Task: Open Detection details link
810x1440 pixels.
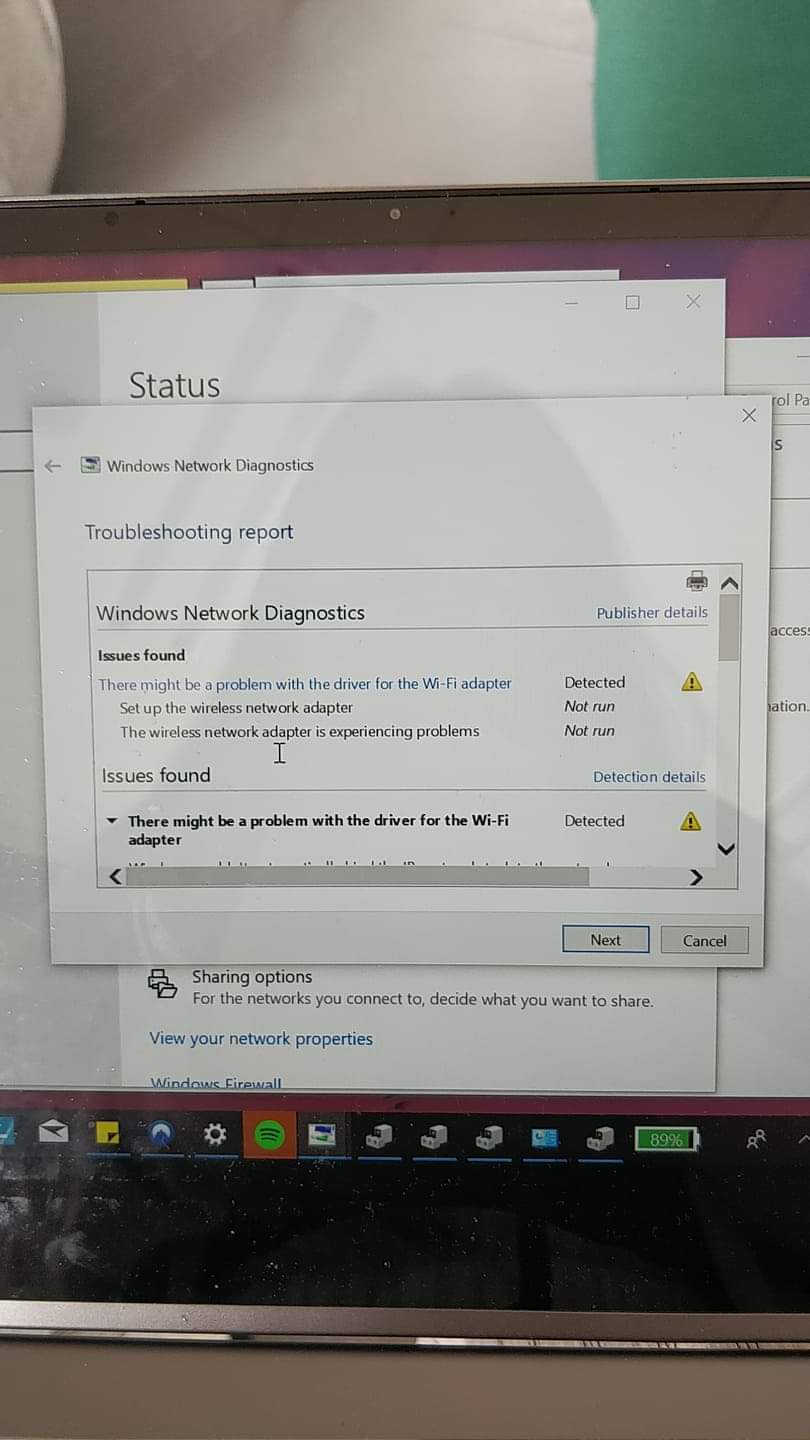Action: 649,777
